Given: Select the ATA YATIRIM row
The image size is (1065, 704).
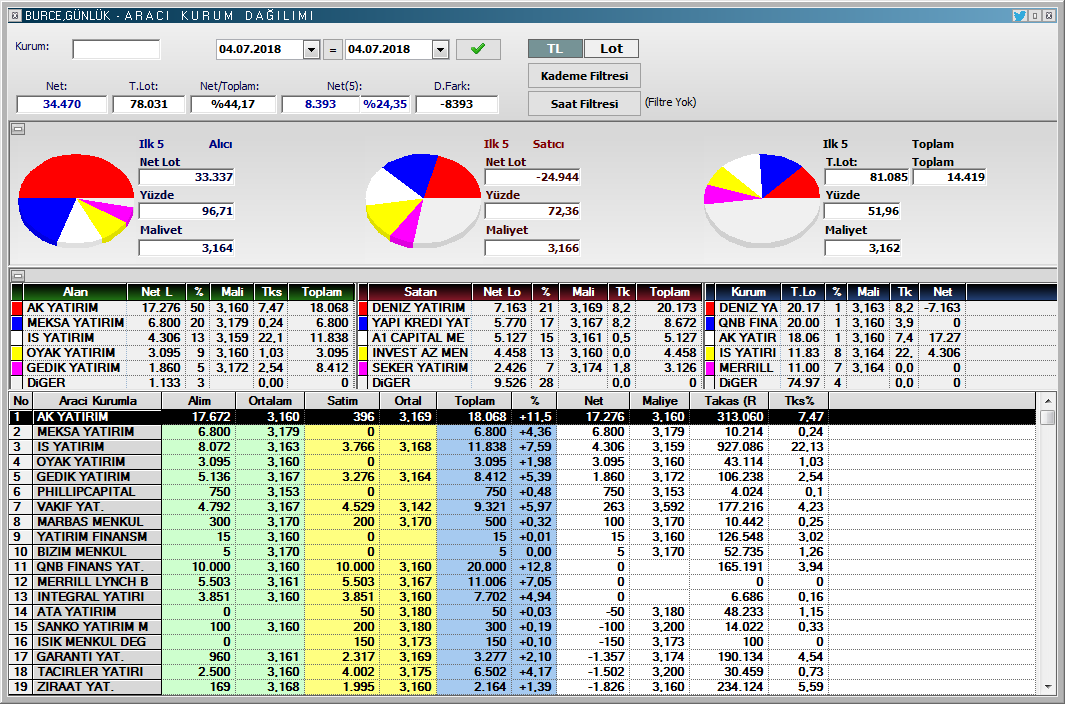Looking at the screenshot, I should [523, 611].
